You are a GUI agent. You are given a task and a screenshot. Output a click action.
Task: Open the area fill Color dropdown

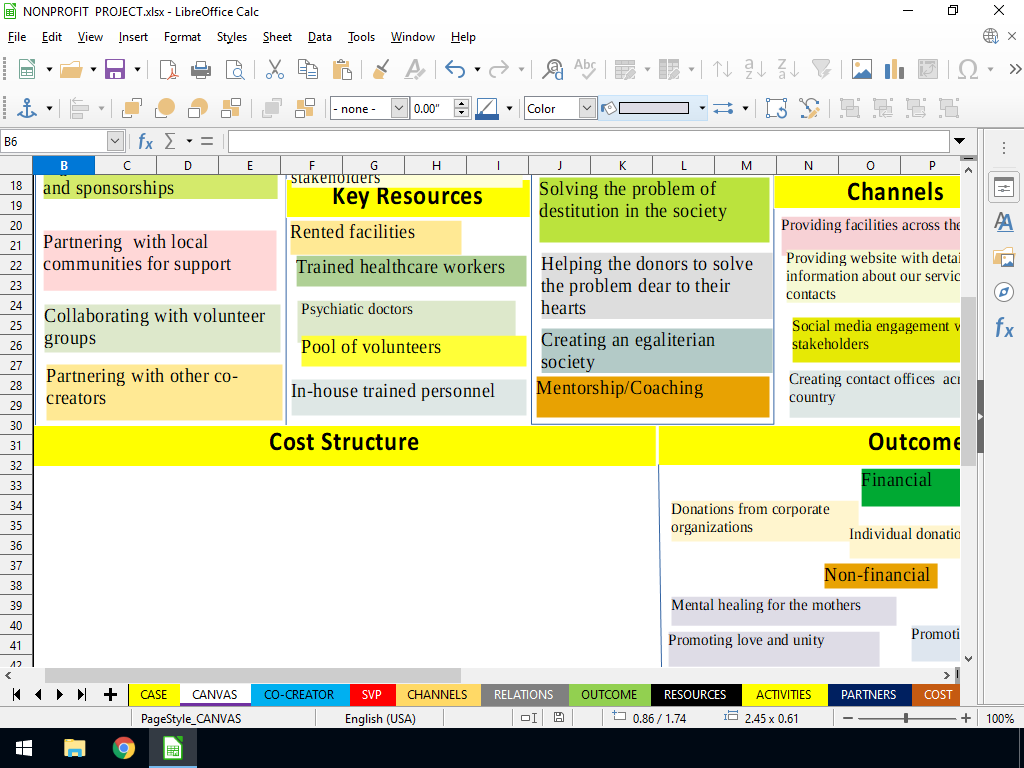tap(587, 108)
